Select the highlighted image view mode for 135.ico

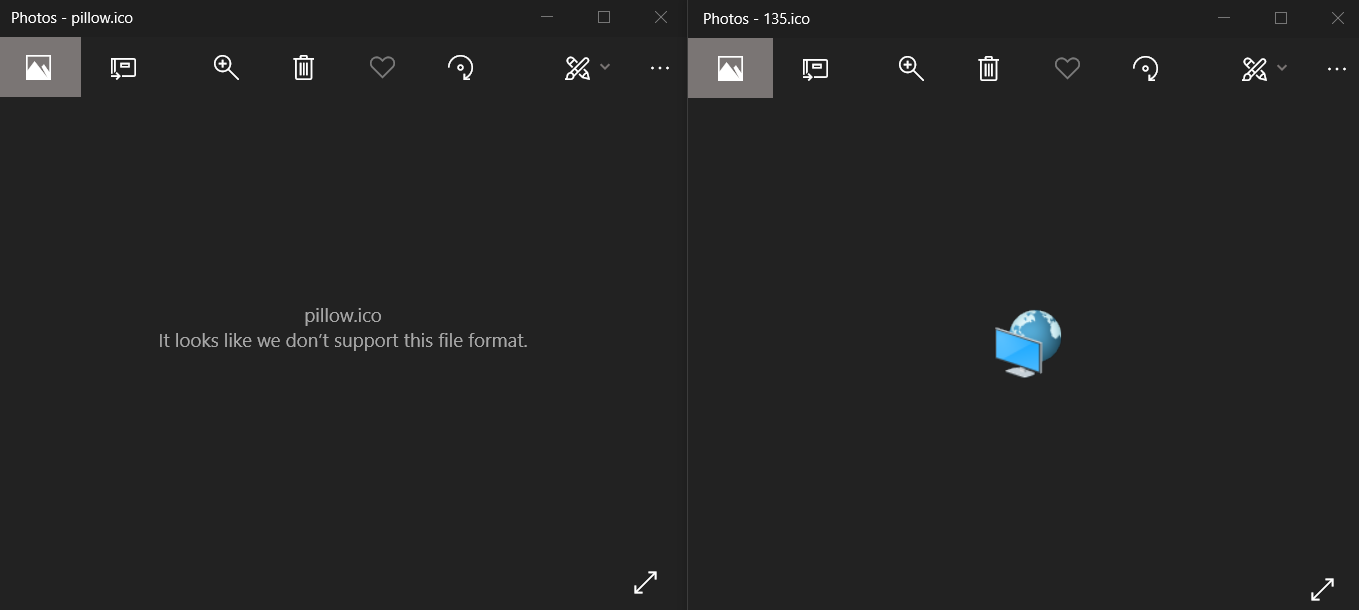click(730, 67)
